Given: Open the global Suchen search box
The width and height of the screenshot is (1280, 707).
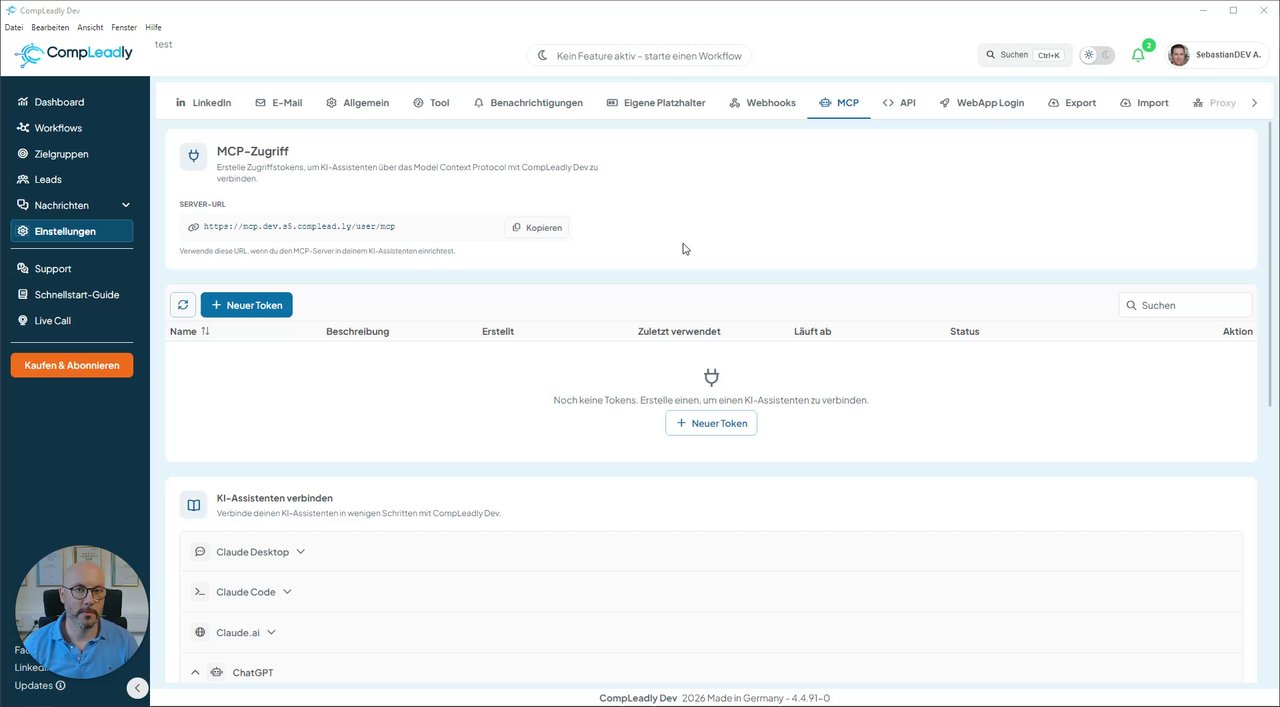Looking at the screenshot, I should coord(1025,55).
